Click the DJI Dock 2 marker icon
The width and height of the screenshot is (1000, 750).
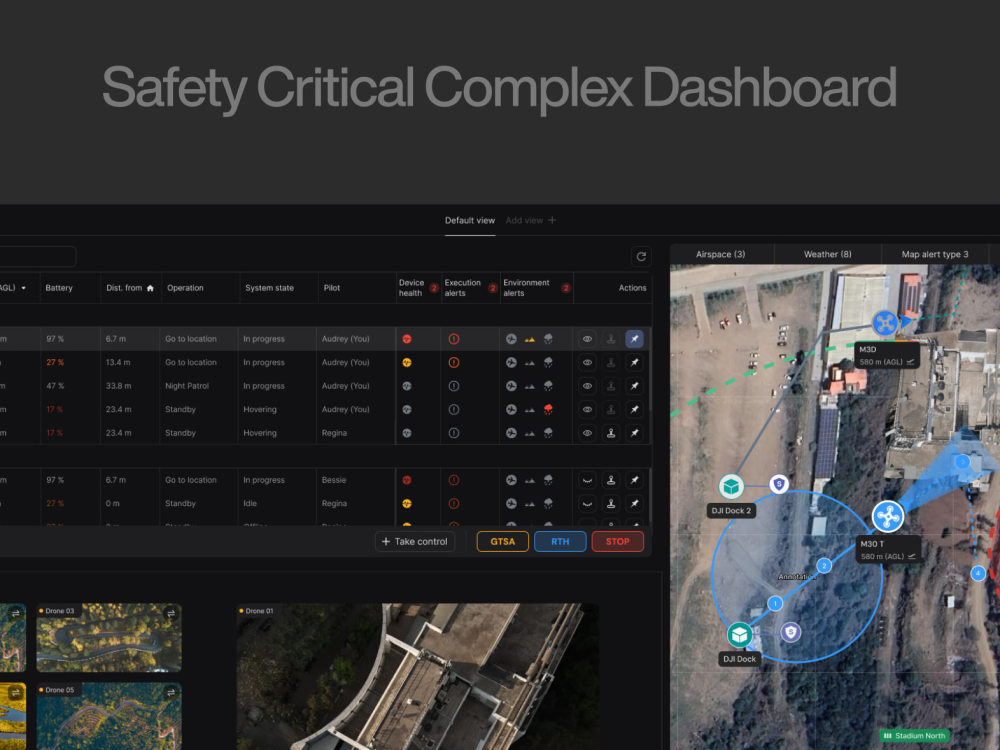732,487
